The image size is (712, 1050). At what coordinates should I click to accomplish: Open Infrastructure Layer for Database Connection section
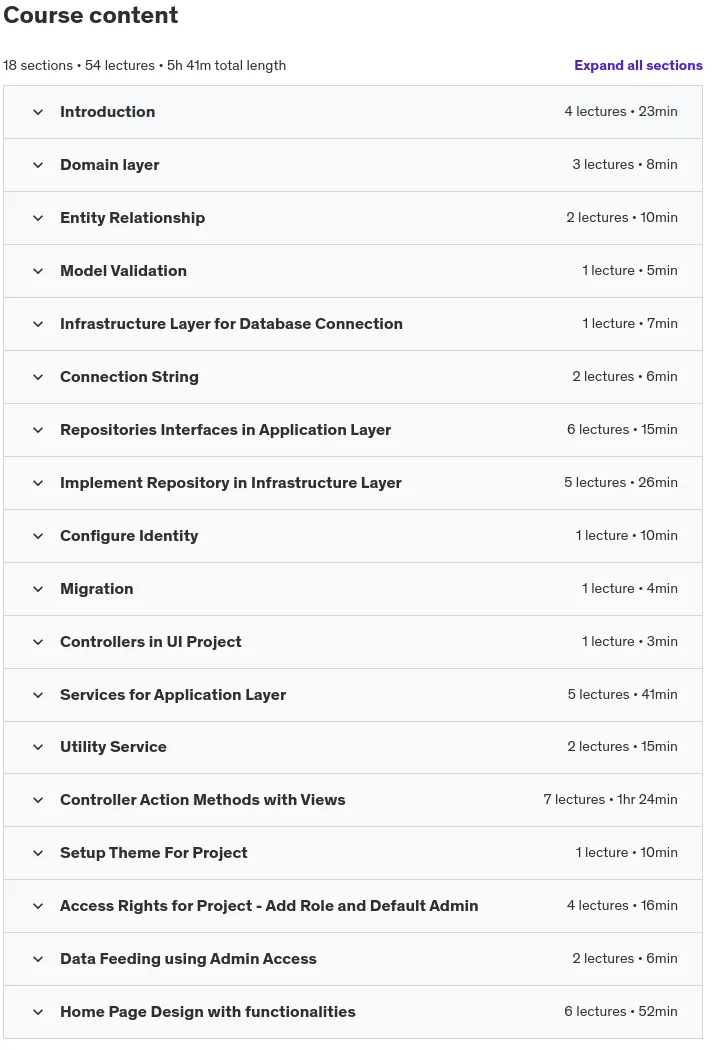tap(353, 324)
